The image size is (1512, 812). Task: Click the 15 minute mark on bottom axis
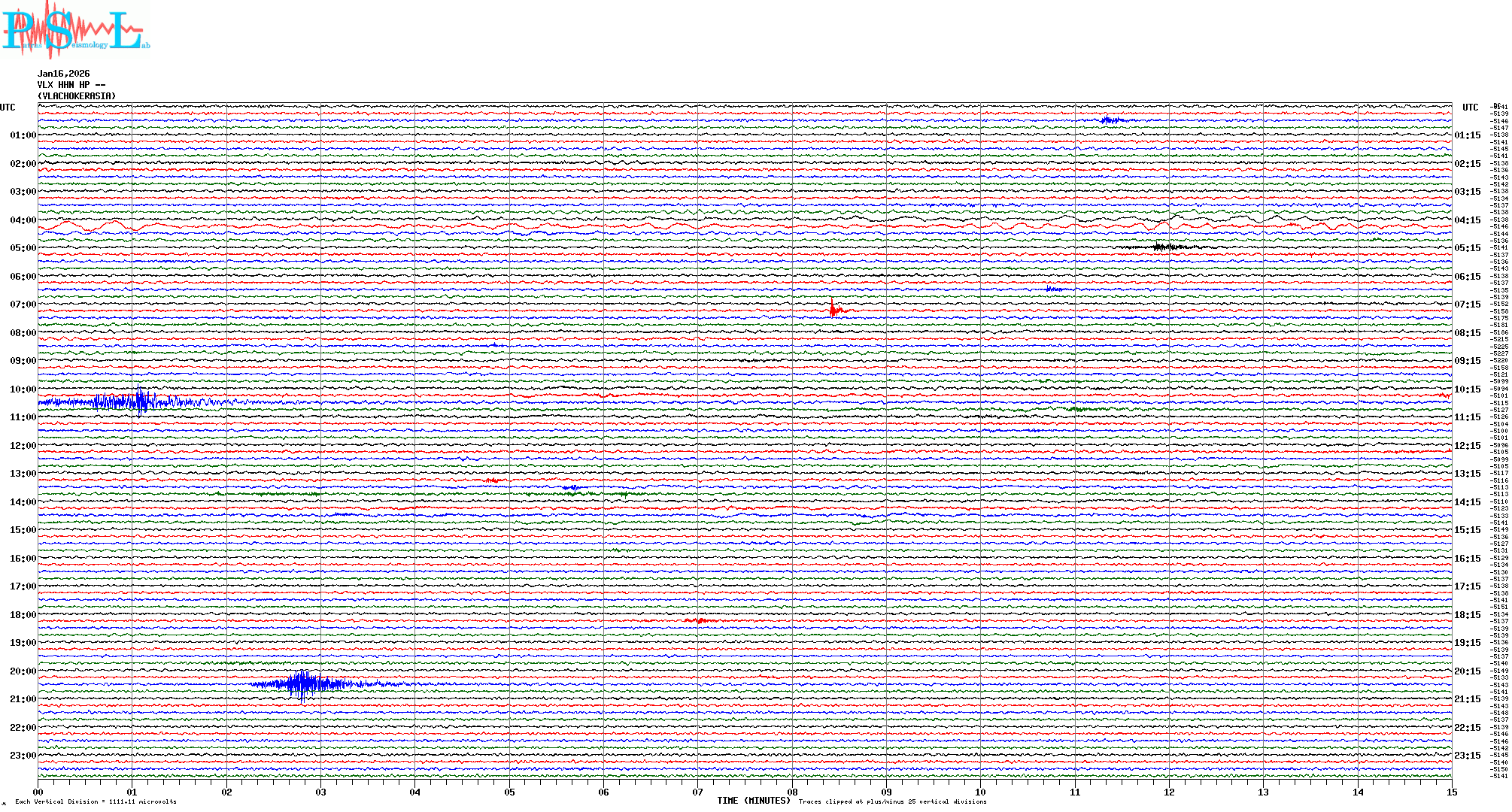pyautogui.click(x=1451, y=792)
